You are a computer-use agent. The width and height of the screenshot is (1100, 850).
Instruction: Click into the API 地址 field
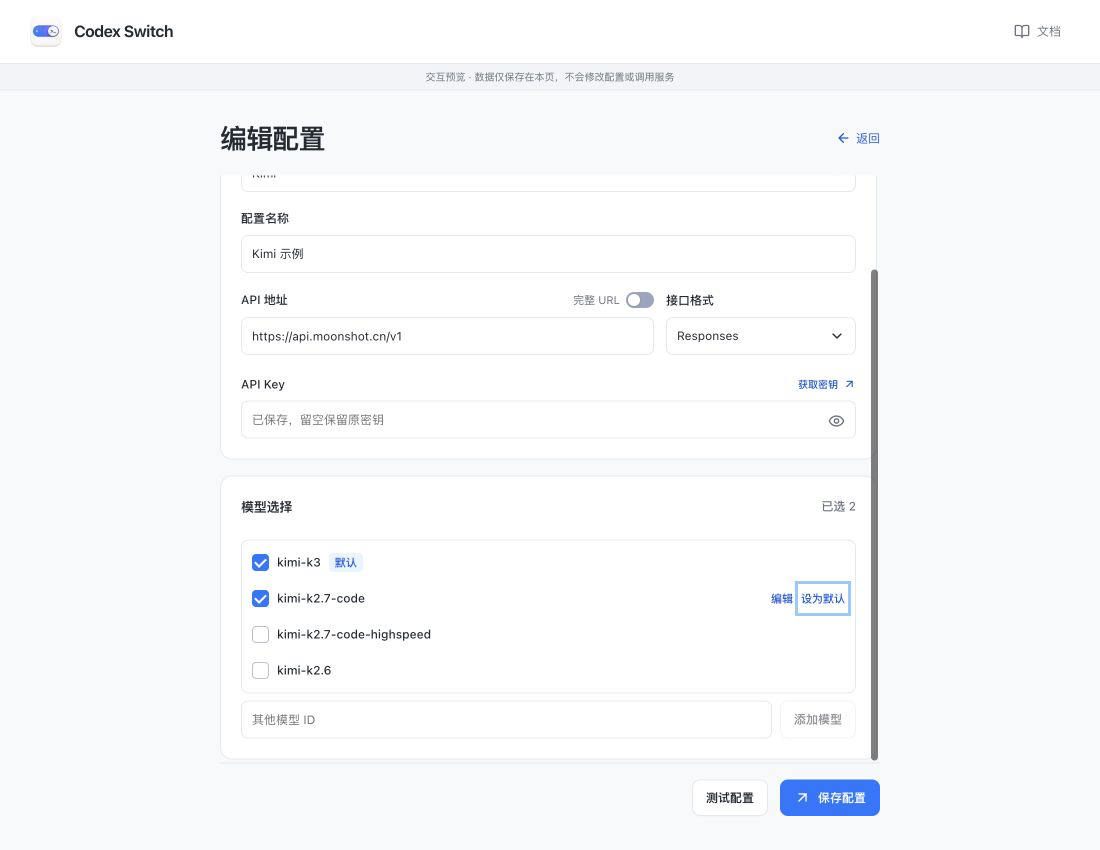447,336
